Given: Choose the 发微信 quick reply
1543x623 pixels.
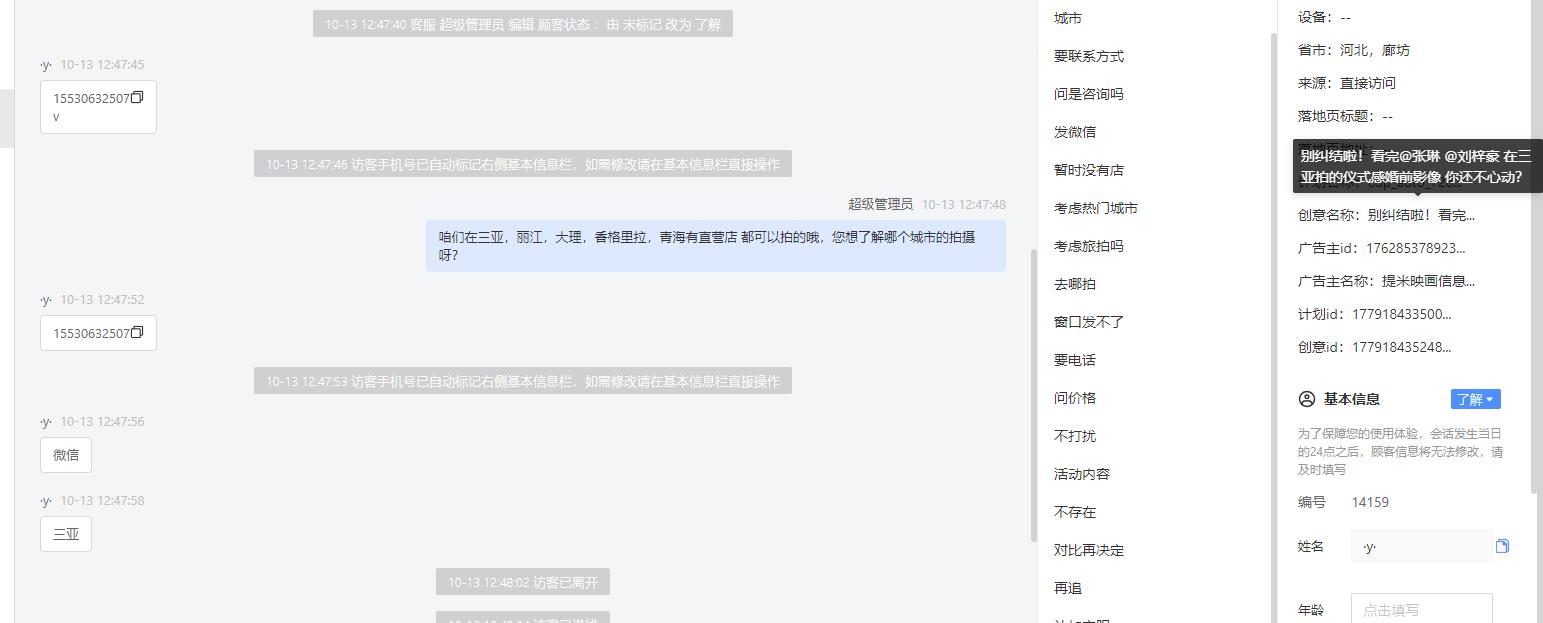Looking at the screenshot, I should click(1075, 132).
